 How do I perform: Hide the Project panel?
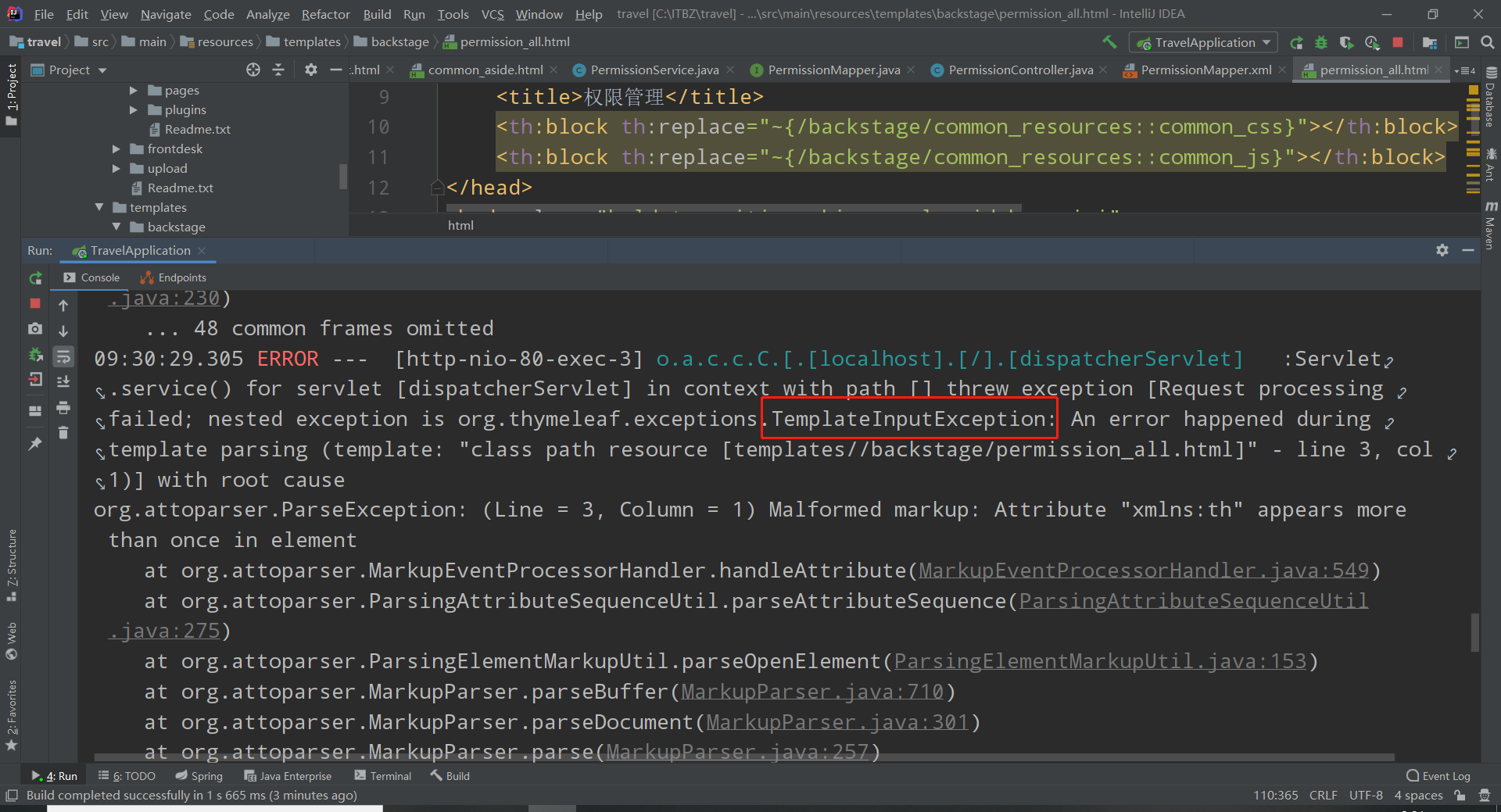click(x=336, y=70)
